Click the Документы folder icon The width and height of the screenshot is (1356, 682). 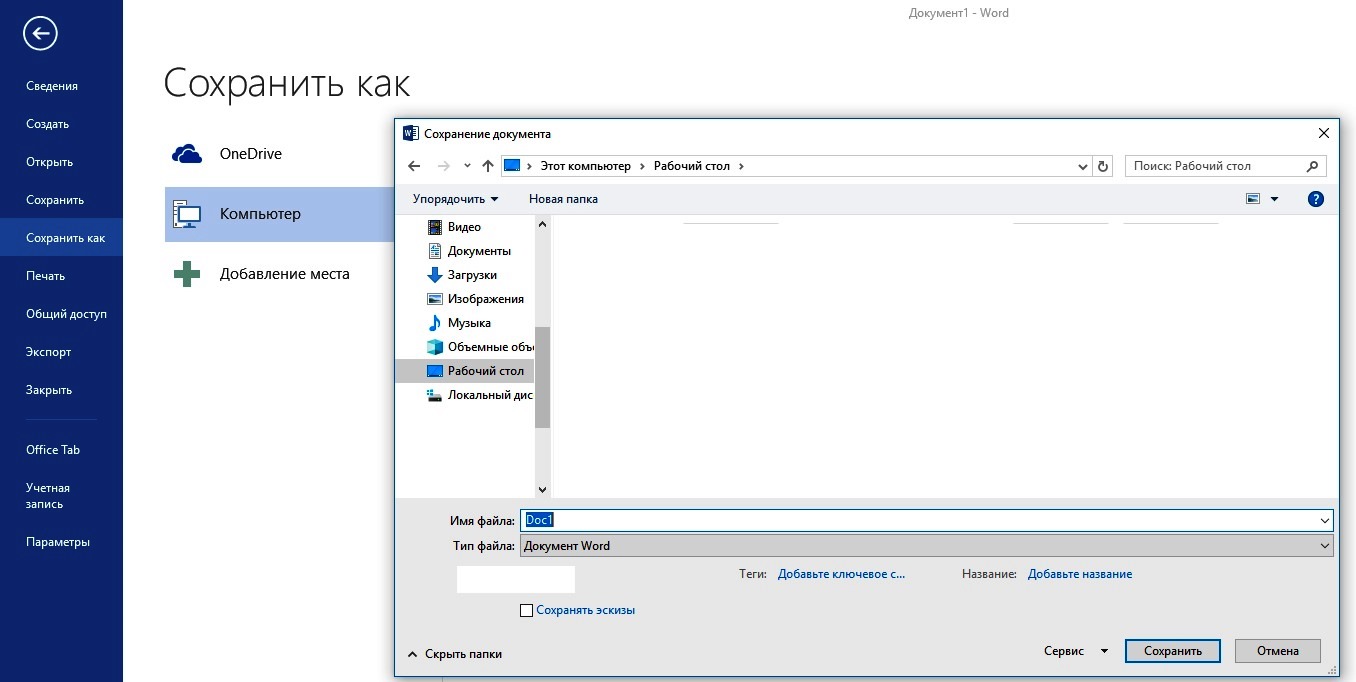click(434, 251)
